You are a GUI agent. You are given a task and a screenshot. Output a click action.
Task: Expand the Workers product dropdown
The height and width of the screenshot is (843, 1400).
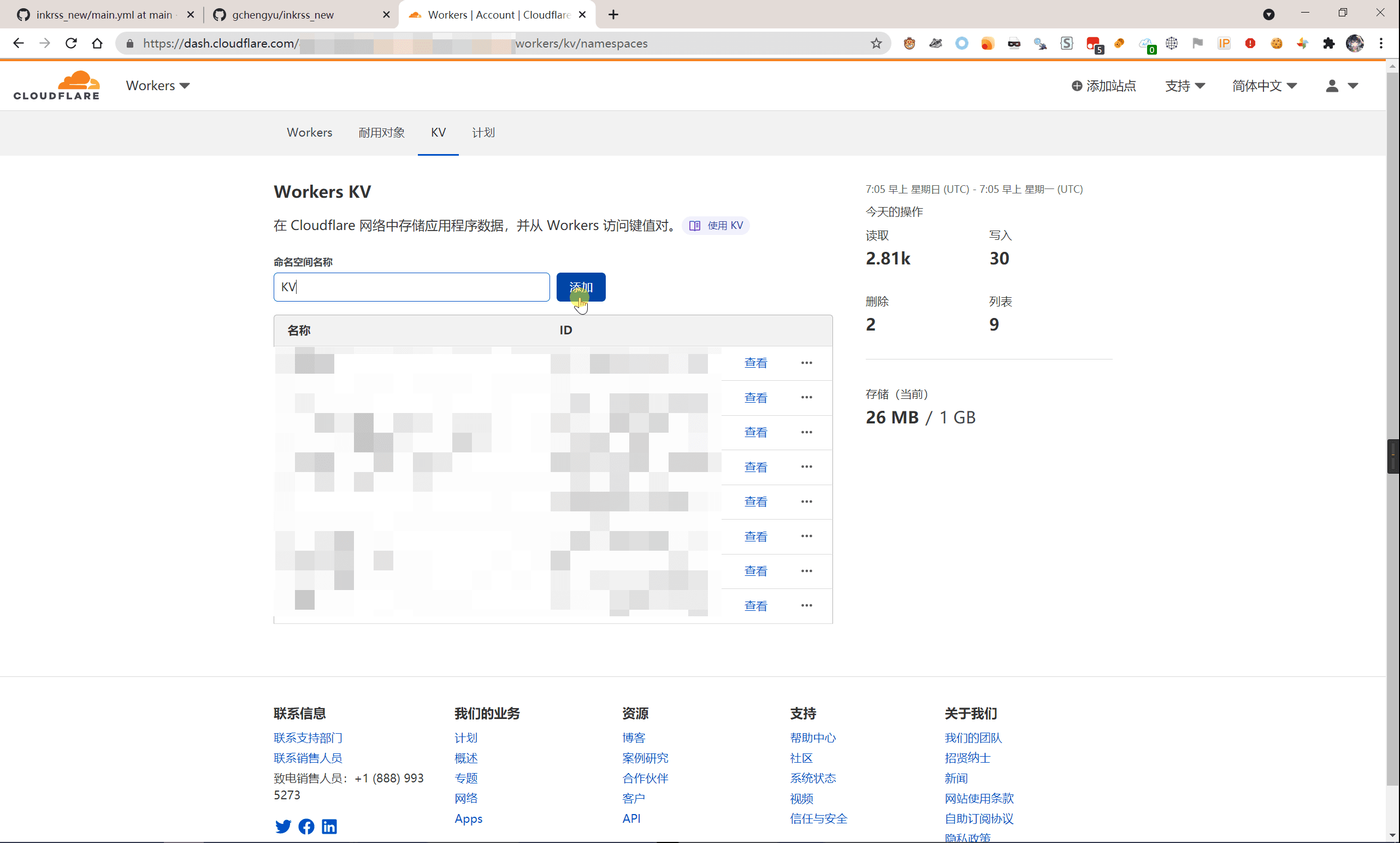(x=158, y=85)
